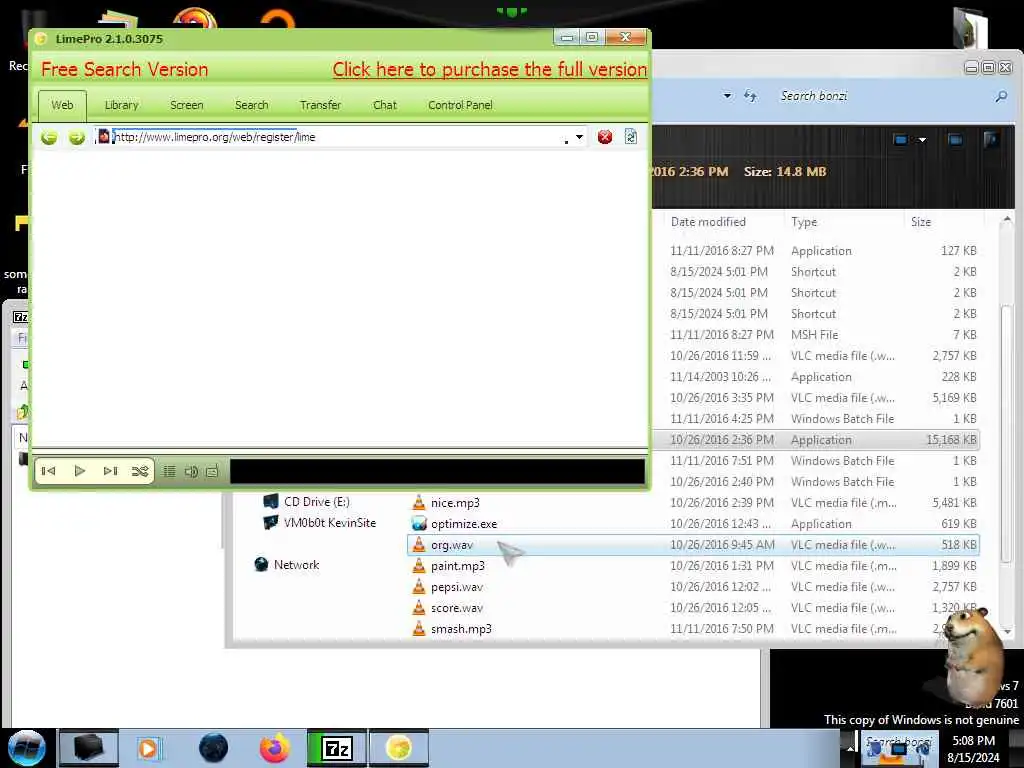Viewport: 1024px width, 768px height.
Task: Show hidden system tray icons
Action: [850, 748]
